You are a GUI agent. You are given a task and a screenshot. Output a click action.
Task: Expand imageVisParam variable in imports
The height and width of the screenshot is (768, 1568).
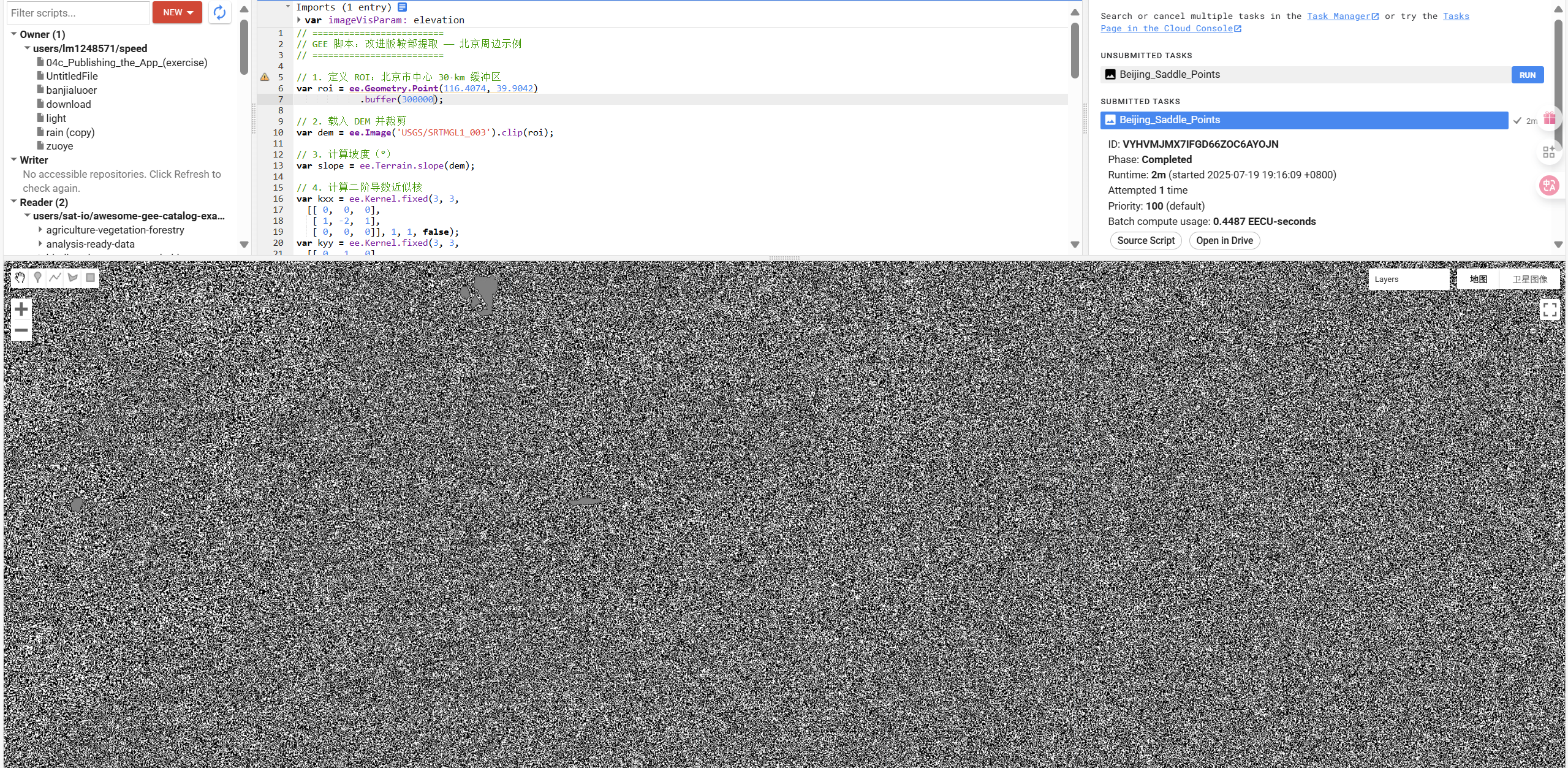(x=299, y=20)
